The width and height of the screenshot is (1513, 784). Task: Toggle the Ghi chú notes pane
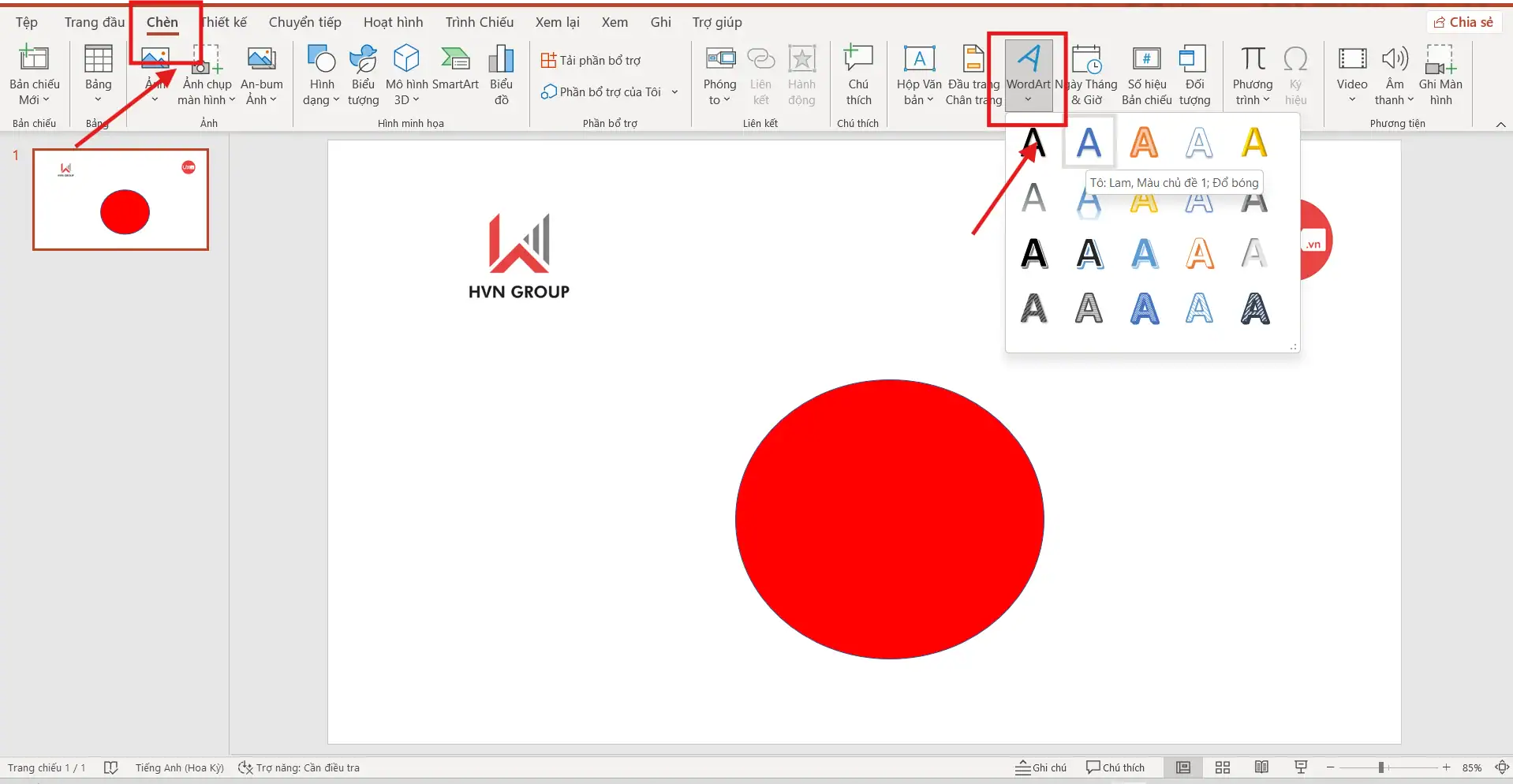tap(1040, 767)
